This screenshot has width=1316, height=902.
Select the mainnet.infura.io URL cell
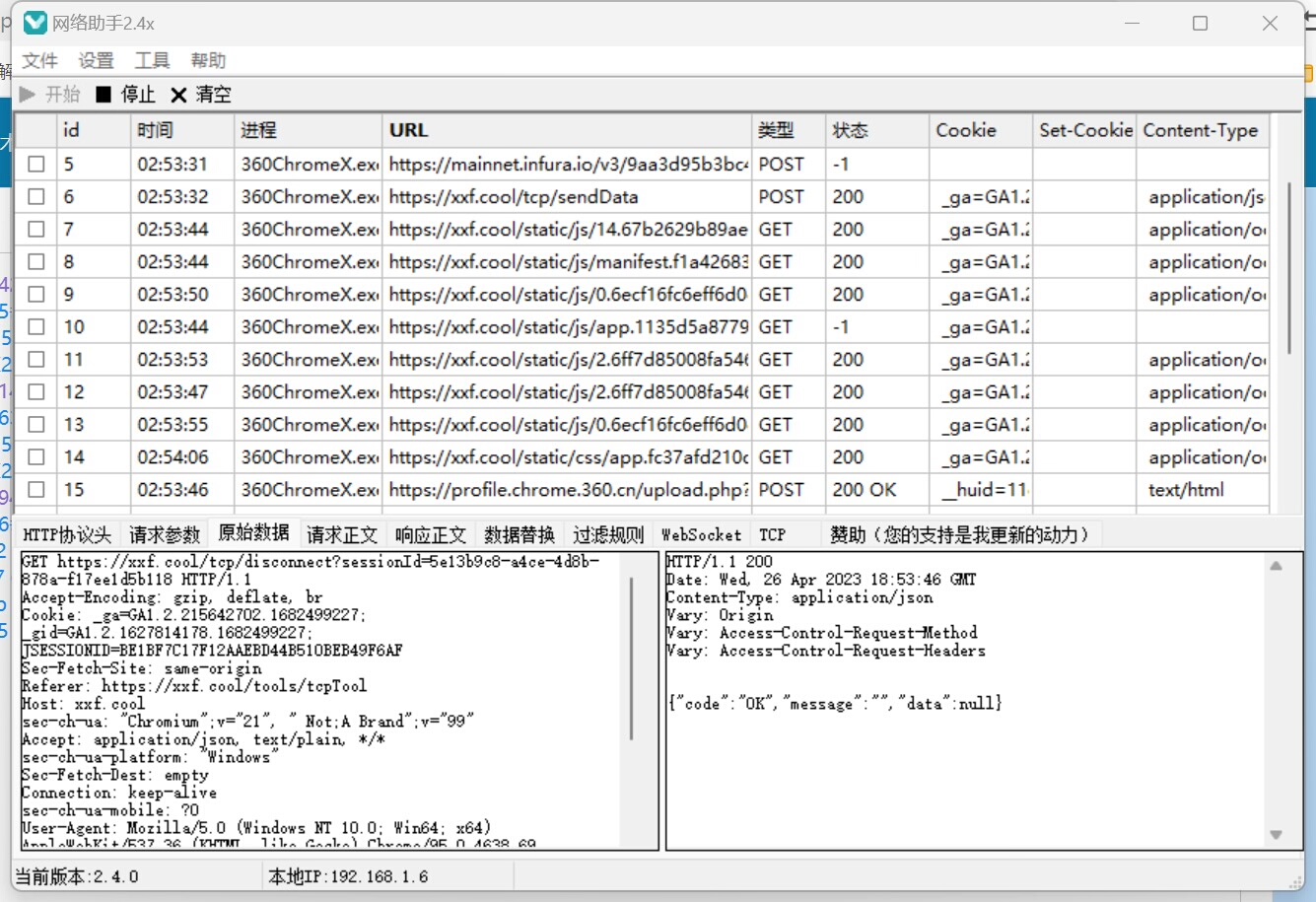567,165
